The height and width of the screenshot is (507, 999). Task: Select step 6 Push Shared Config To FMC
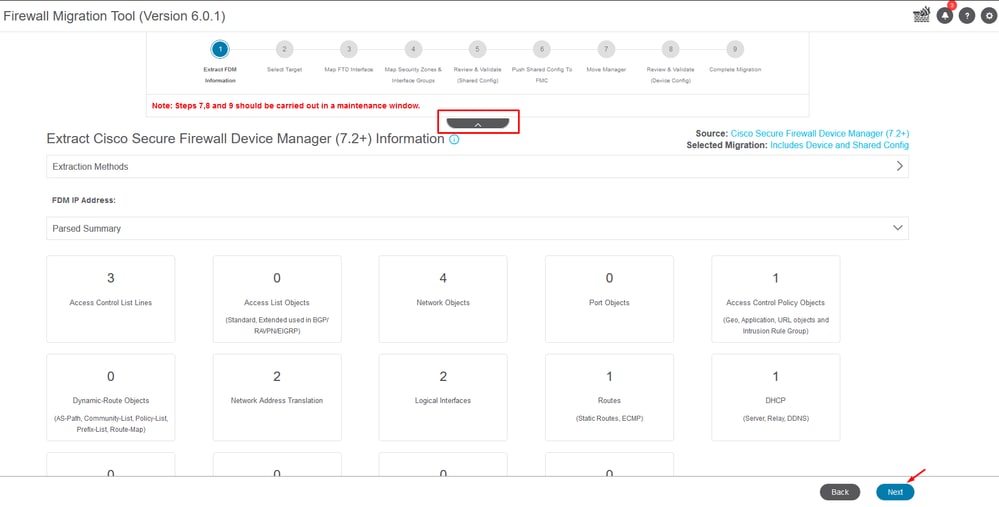coord(542,49)
